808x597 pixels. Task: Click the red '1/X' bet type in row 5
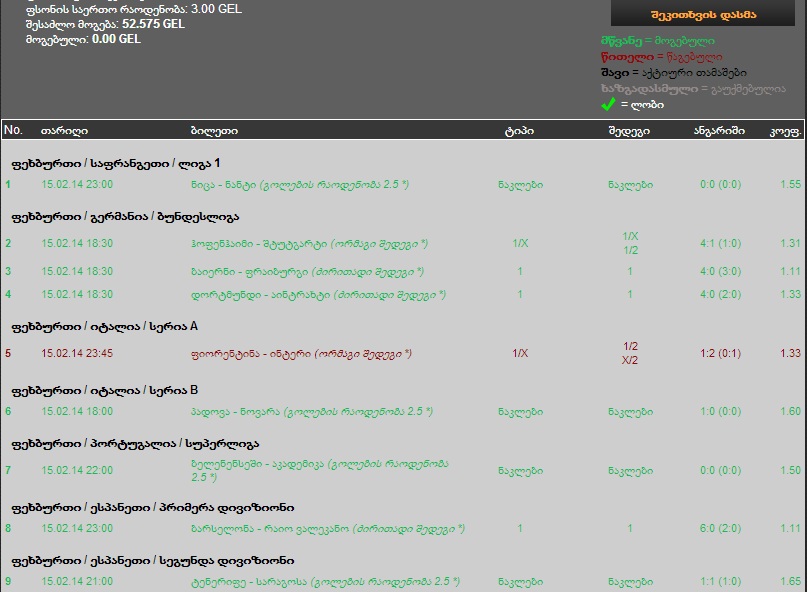520,353
